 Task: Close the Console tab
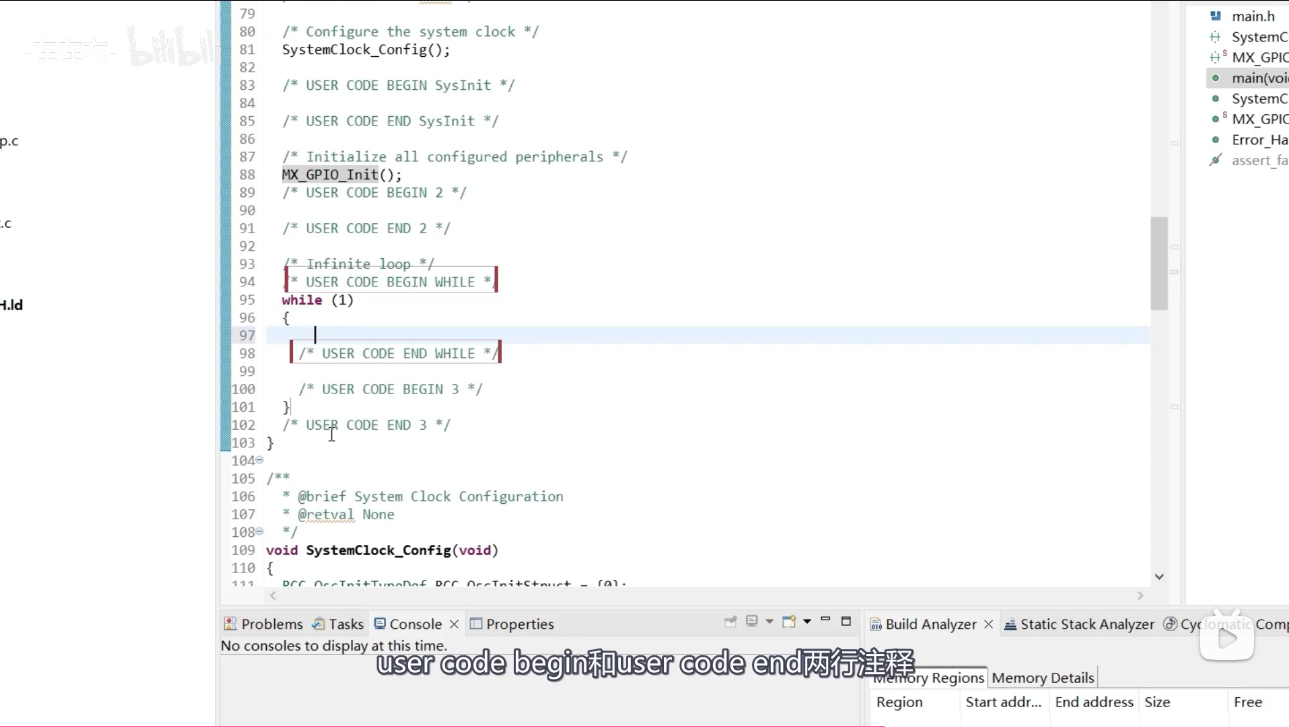pos(454,624)
